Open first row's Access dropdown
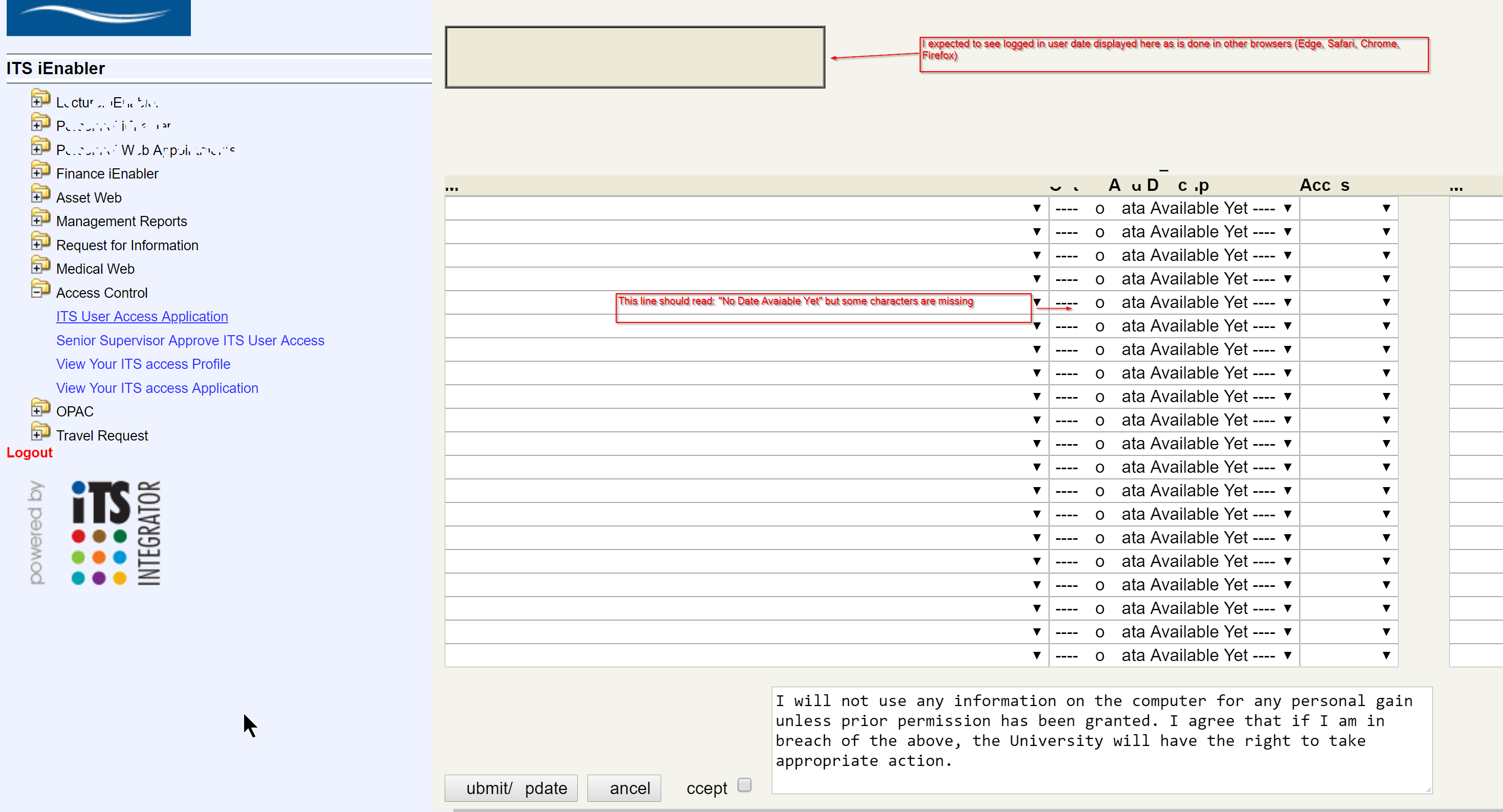The image size is (1503, 812). click(x=1348, y=208)
